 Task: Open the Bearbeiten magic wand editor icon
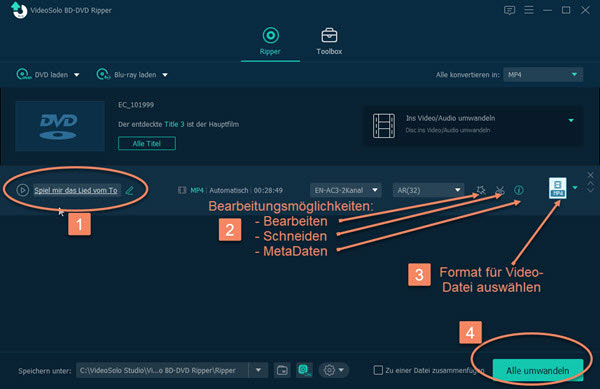coord(481,190)
